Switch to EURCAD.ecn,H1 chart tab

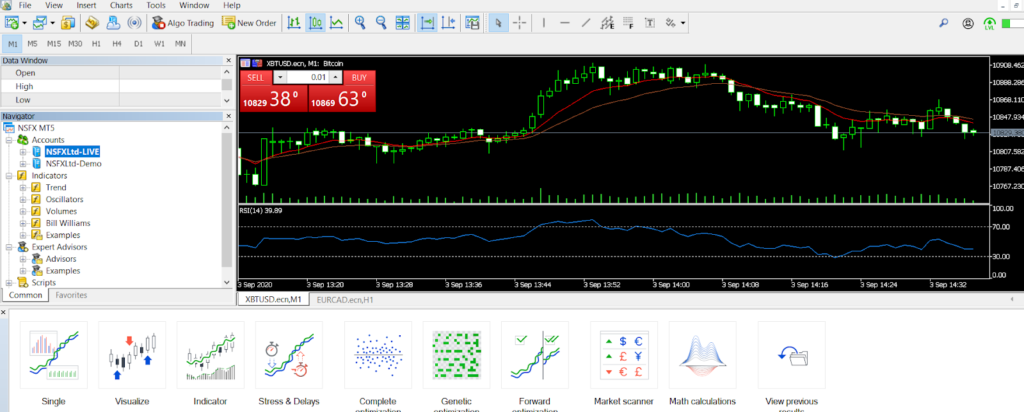pos(345,299)
